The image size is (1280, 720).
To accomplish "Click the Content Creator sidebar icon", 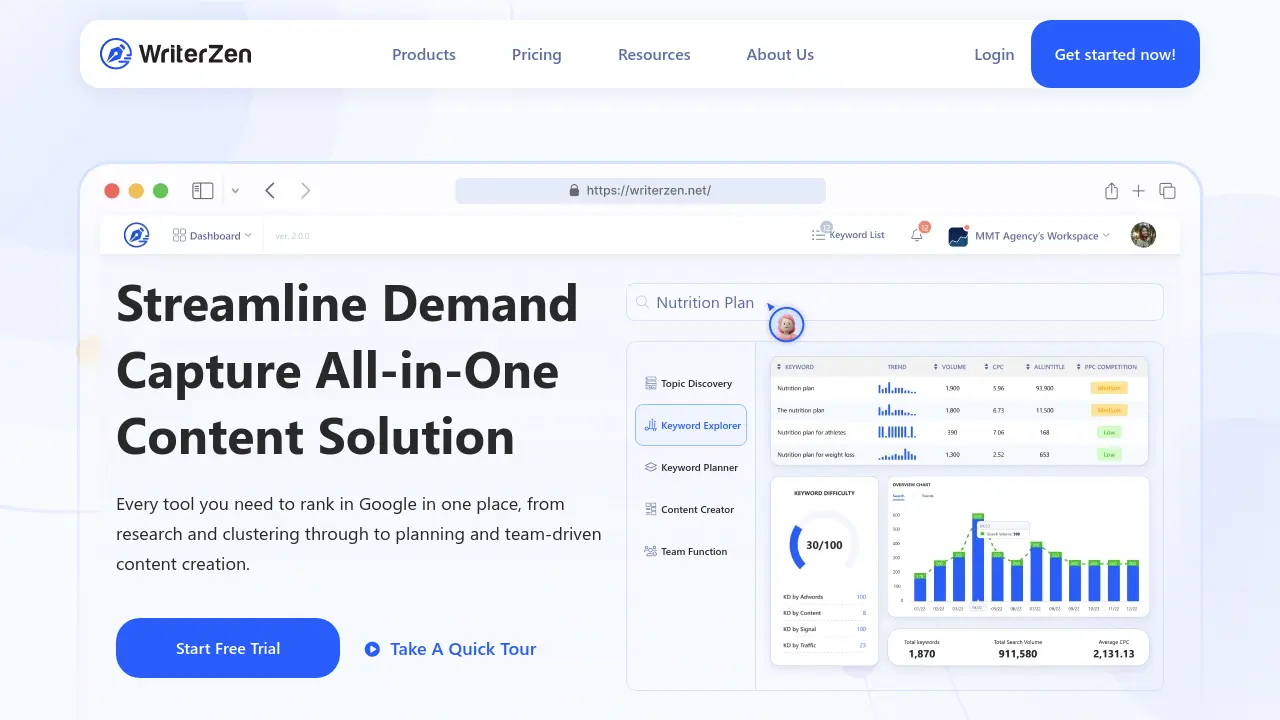I will click(x=651, y=509).
